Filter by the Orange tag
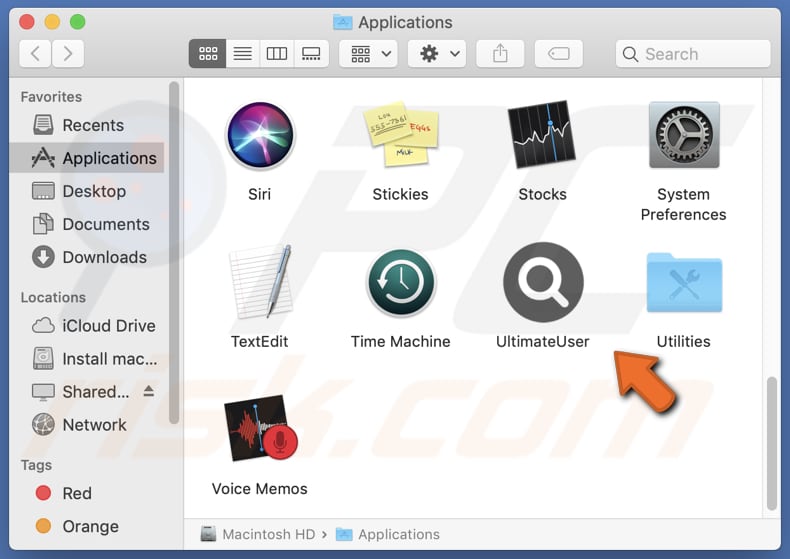The image size is (790, 559). [x=88, y=526]
